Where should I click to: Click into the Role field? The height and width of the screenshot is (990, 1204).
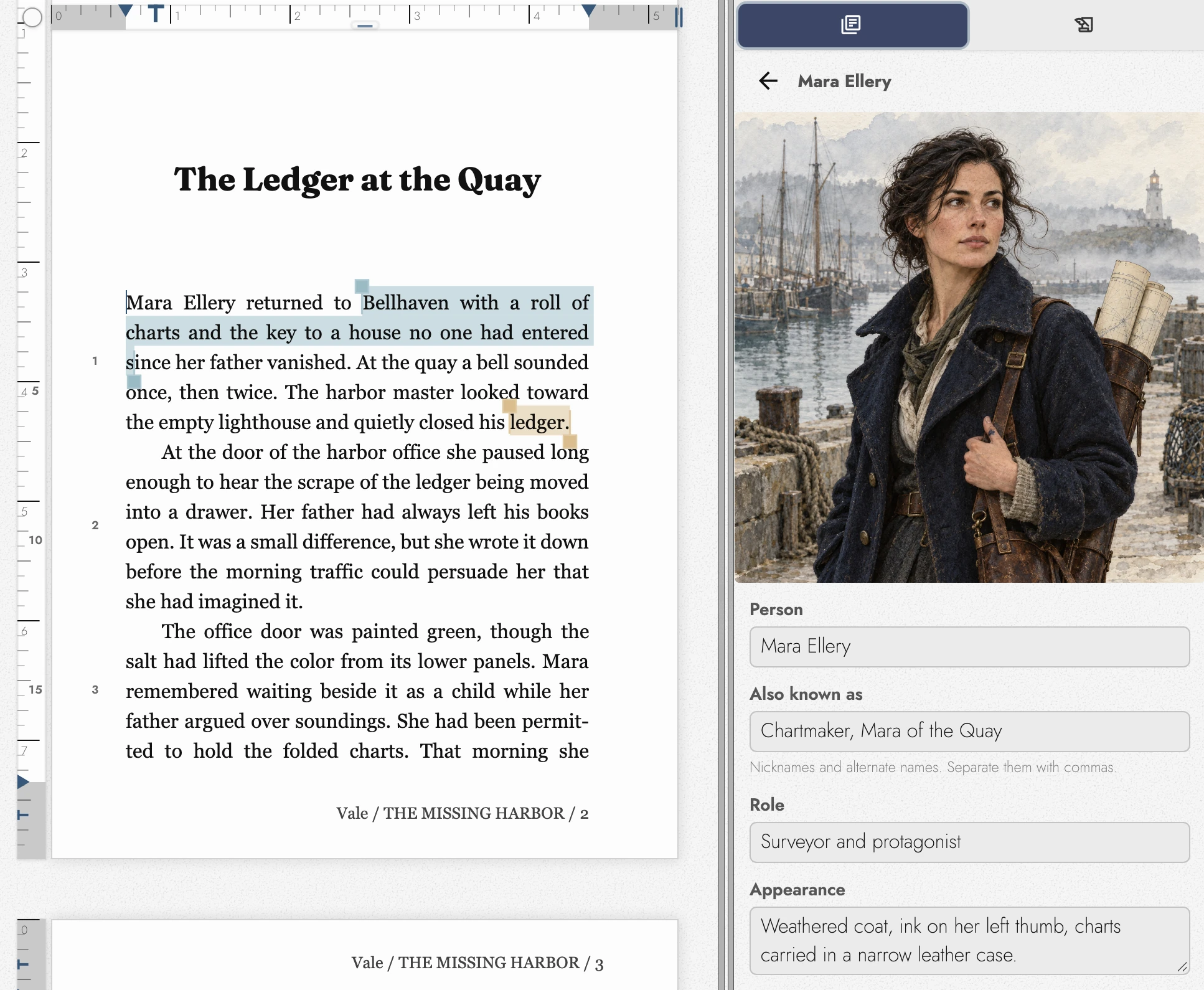coord(969,842)
